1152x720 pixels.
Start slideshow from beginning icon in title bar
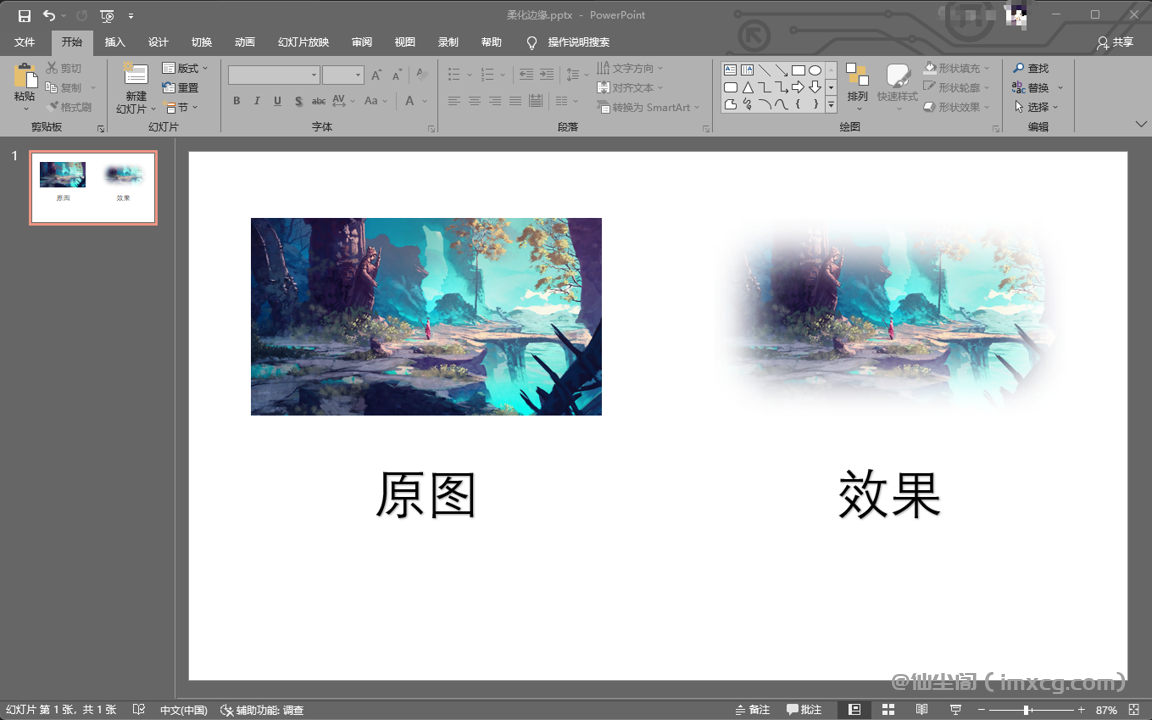click(x=107, y=15)
